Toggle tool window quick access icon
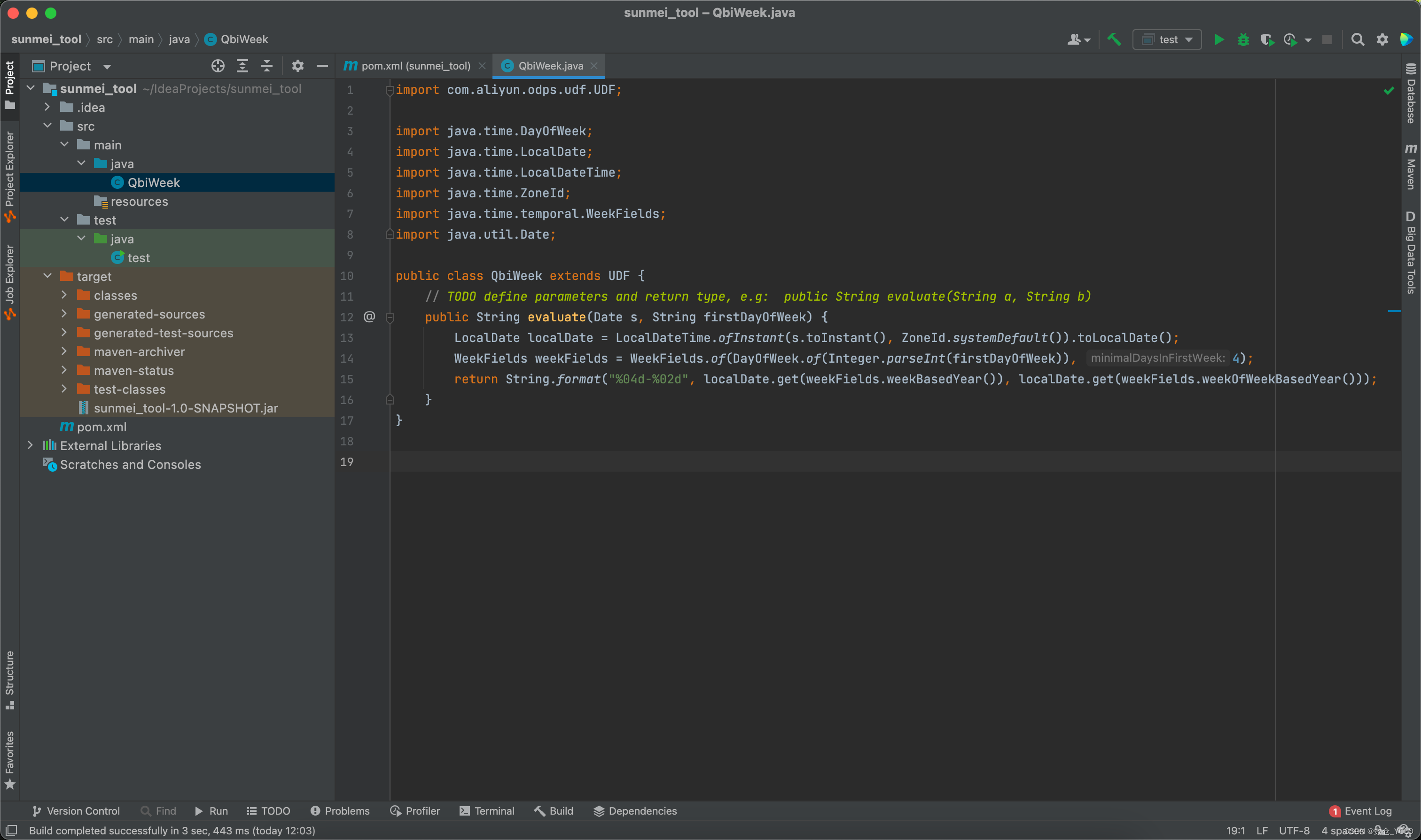 point(11,831)
